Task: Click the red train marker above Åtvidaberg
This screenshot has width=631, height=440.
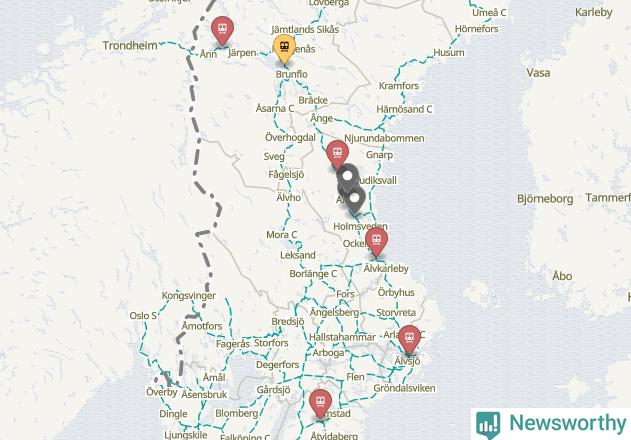Action: pyautogui.click(x=320, y=403)
